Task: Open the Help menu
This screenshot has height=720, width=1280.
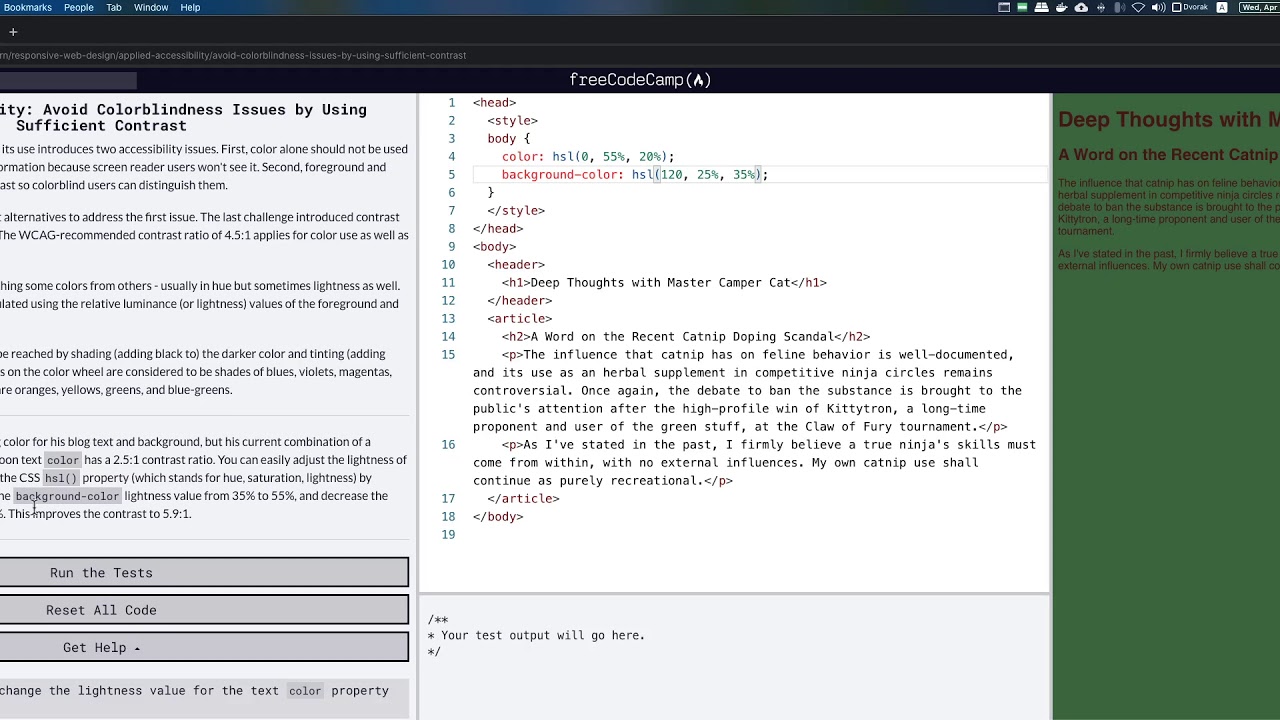Action: point(190,7)
